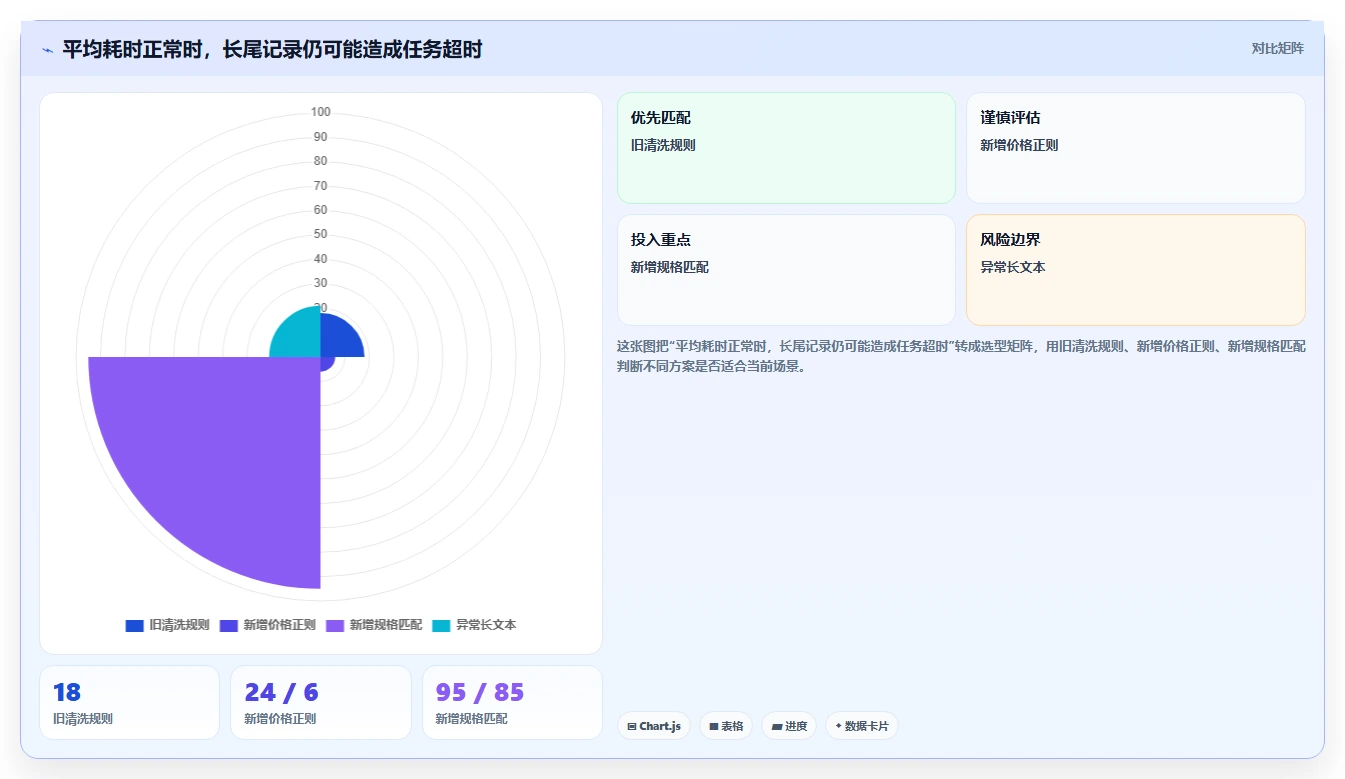Toggle 旧清洗规则 legend item in the chart
The image size is (1345, 779).
167,625
